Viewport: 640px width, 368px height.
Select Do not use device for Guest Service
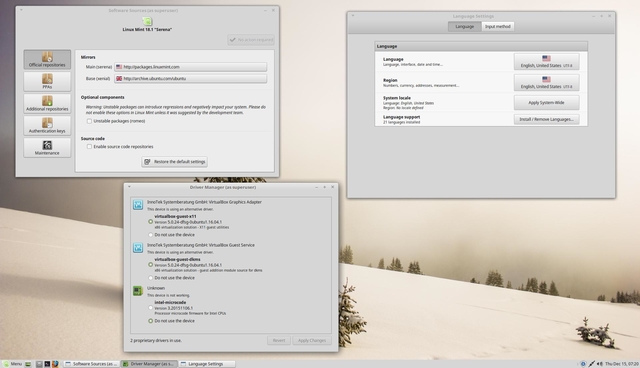[x=151, y=277]
